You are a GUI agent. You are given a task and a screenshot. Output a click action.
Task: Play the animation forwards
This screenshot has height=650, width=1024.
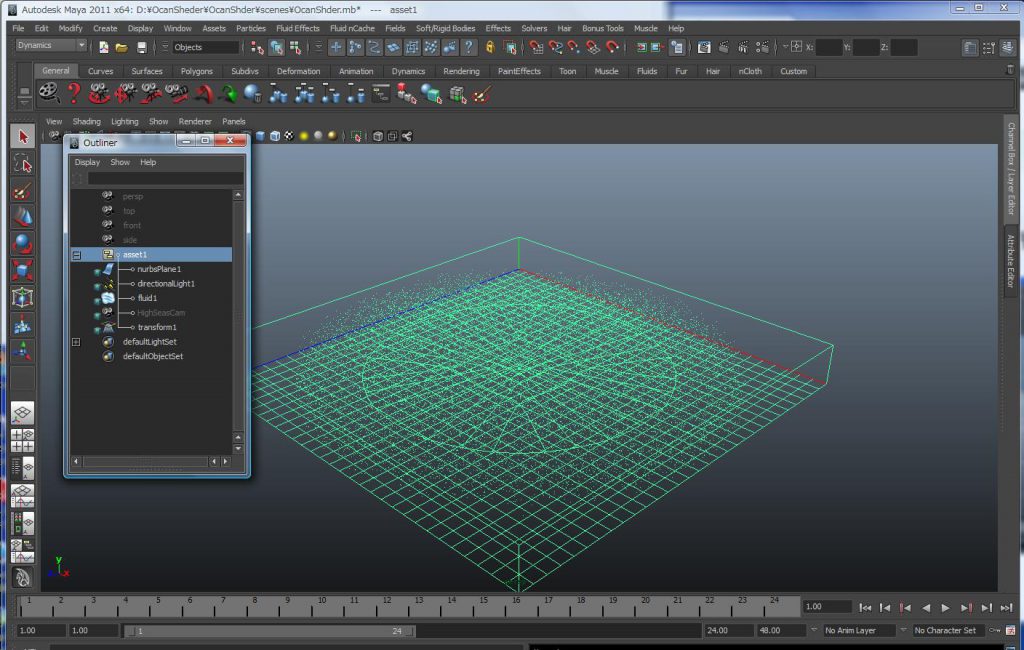pyautogui.click(x=946, y=608)
